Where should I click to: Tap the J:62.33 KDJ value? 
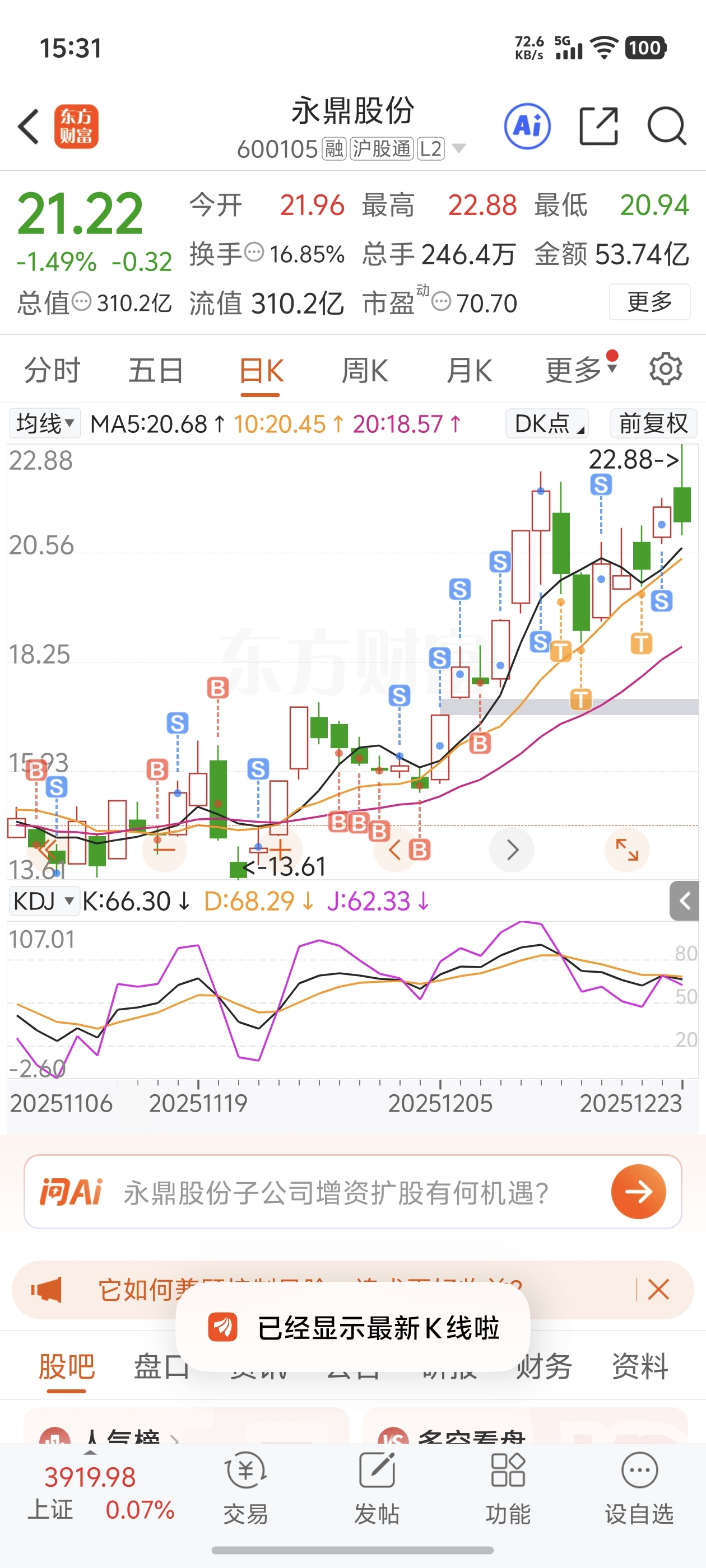pyautogui.click(x=378, y=901)
